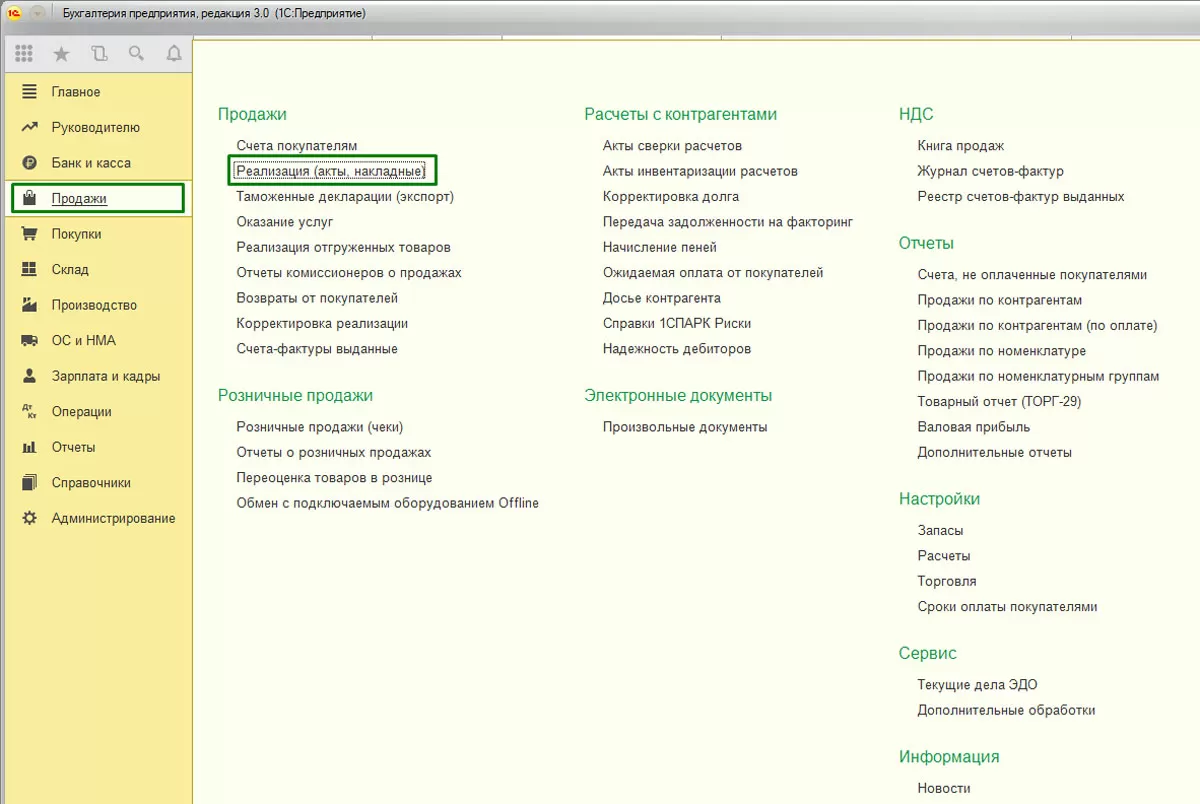Viewport: 1200px width, 804px height.
Task: Click the Производство factory icon
Action: pos(30,305)
